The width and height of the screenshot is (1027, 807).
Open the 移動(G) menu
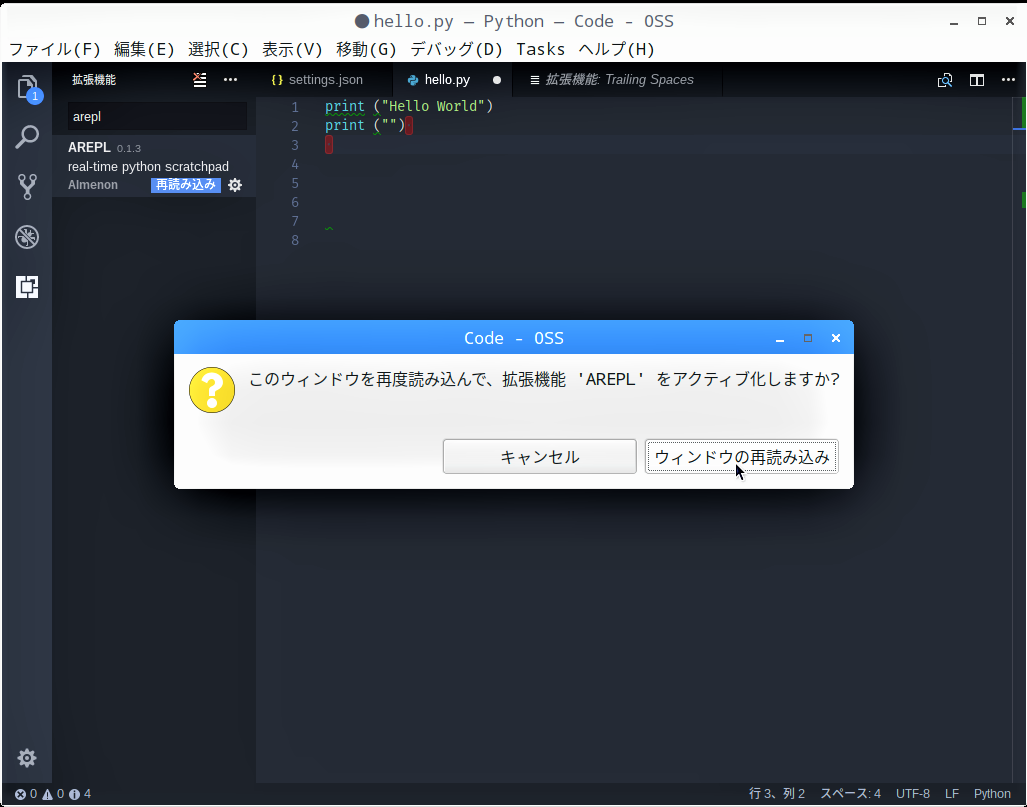click(x=366, y=49)
